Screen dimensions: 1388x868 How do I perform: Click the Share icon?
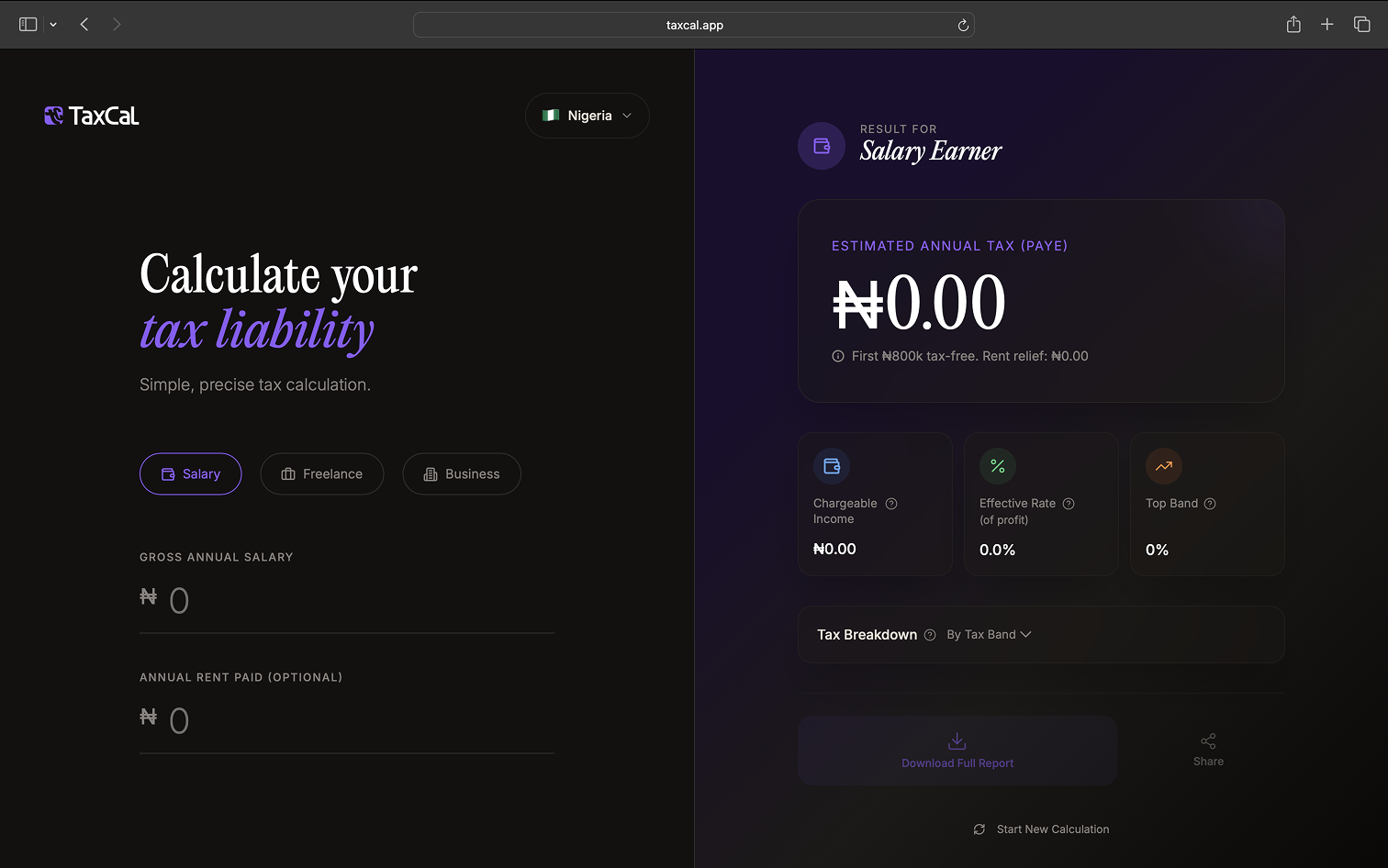coord(1208,740)
